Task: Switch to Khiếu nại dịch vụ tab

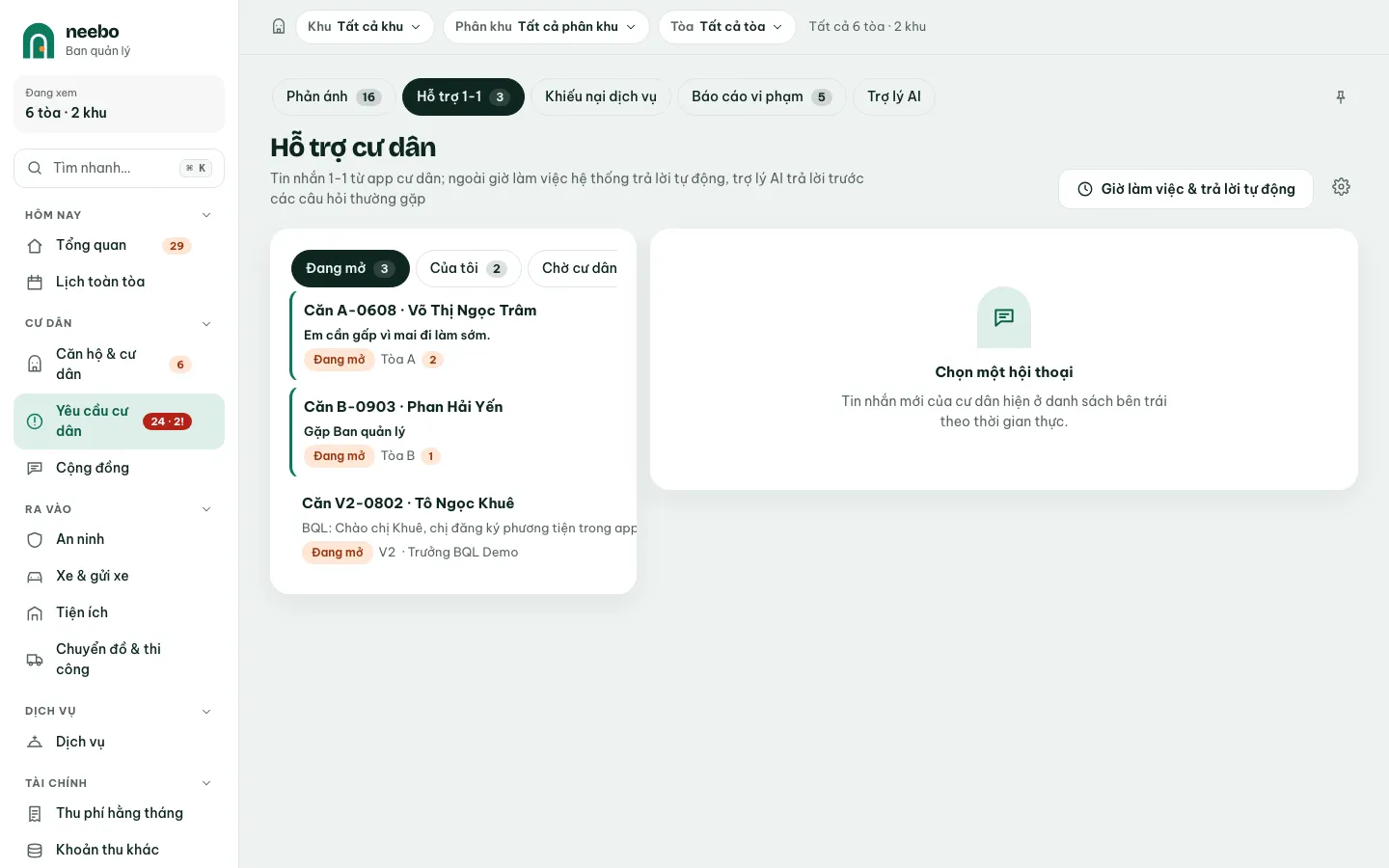Action: [x=601, y=96]
